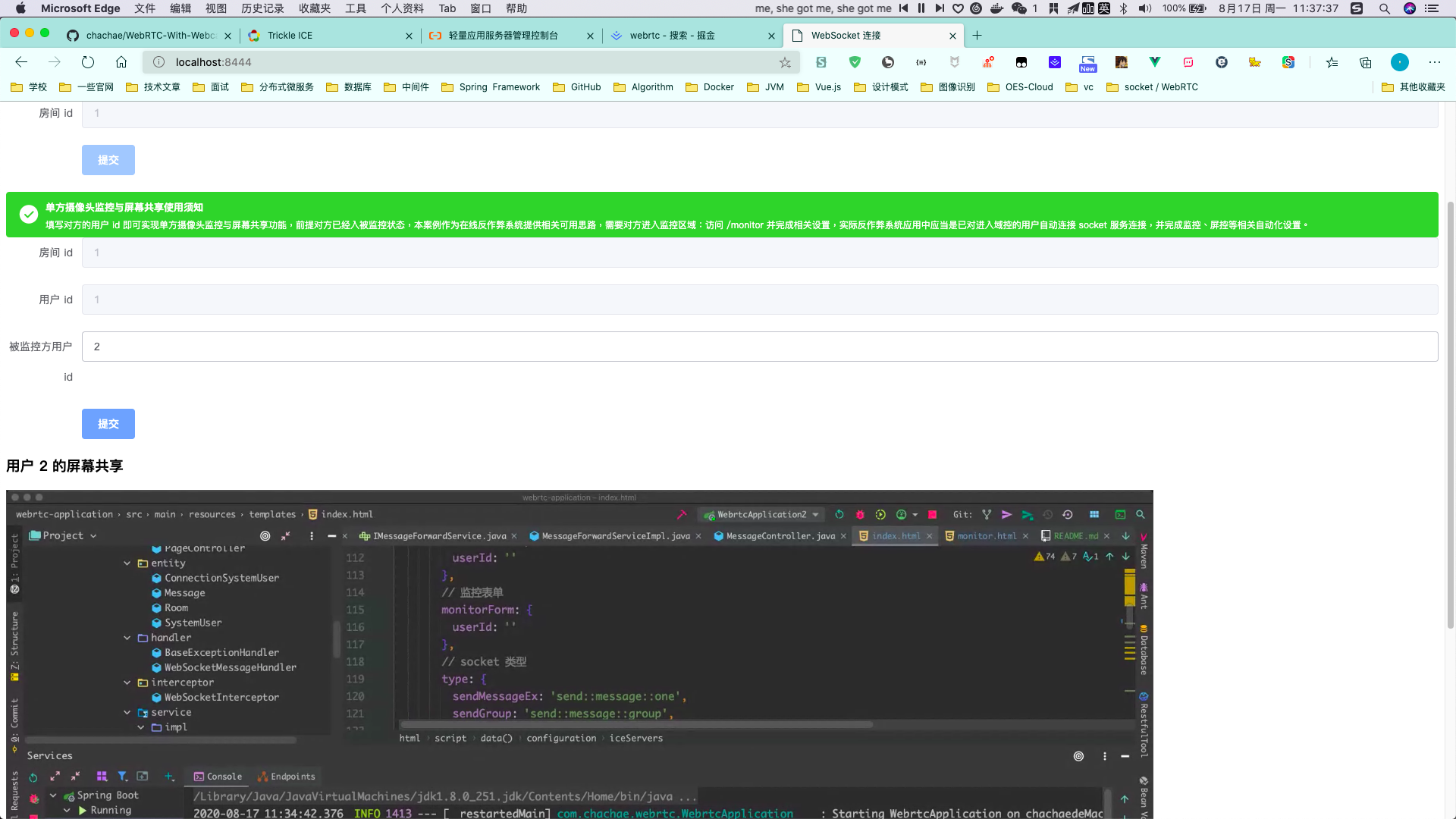Click the lower blue 提交 button
The image size is (1456, 819).
(x=108, y=424)
